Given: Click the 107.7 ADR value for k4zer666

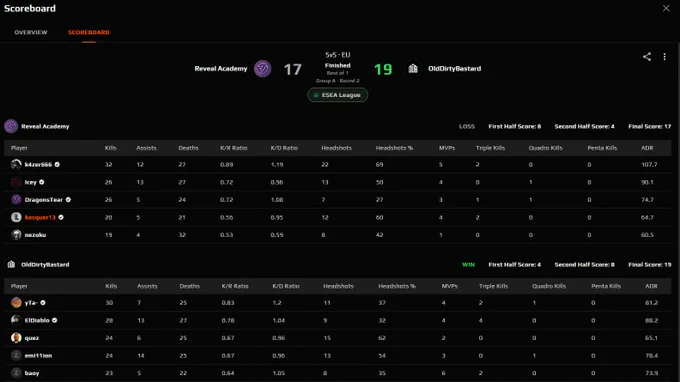Looking at the screenshot, I should [x=649, y=164].
